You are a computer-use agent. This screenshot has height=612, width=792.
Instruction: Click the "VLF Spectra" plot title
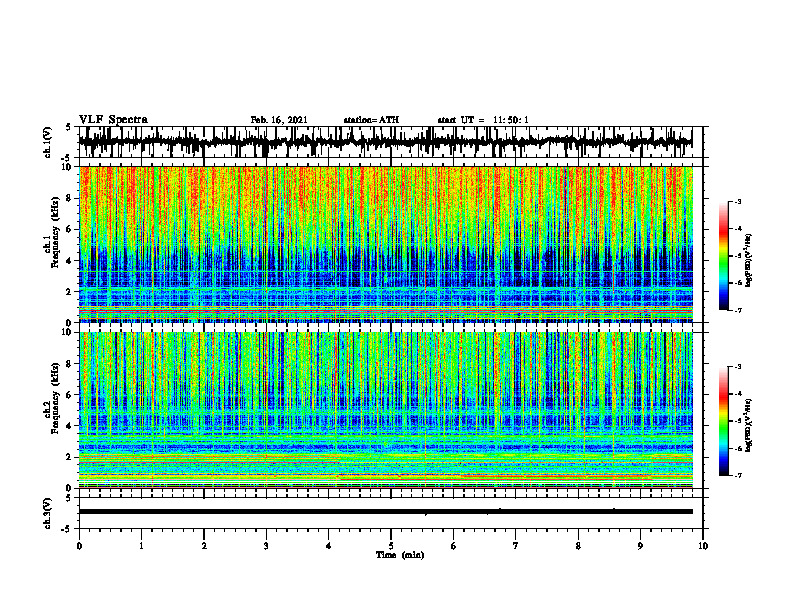[x=113, y=120]
